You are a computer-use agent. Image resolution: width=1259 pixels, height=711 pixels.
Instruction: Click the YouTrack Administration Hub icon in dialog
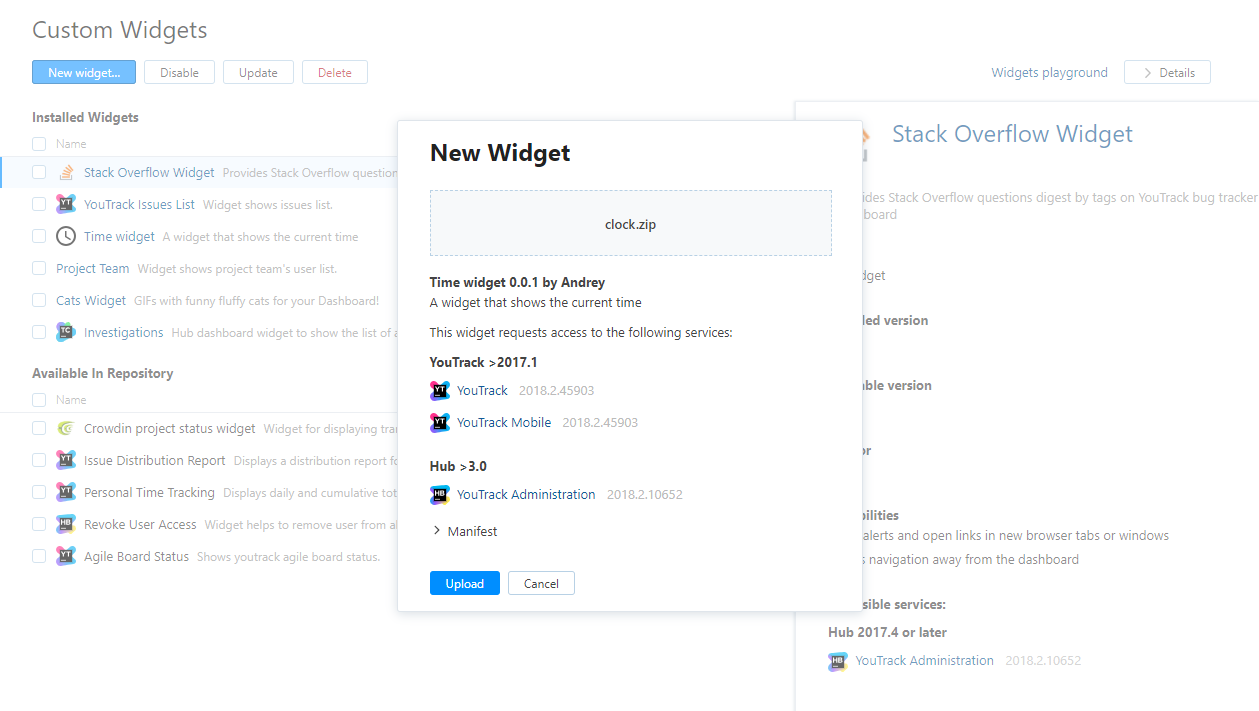(x=440, y=495)
